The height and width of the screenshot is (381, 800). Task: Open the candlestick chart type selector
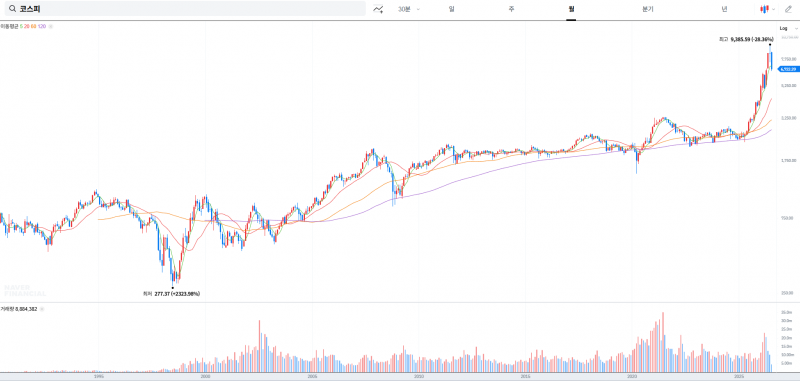764,9
